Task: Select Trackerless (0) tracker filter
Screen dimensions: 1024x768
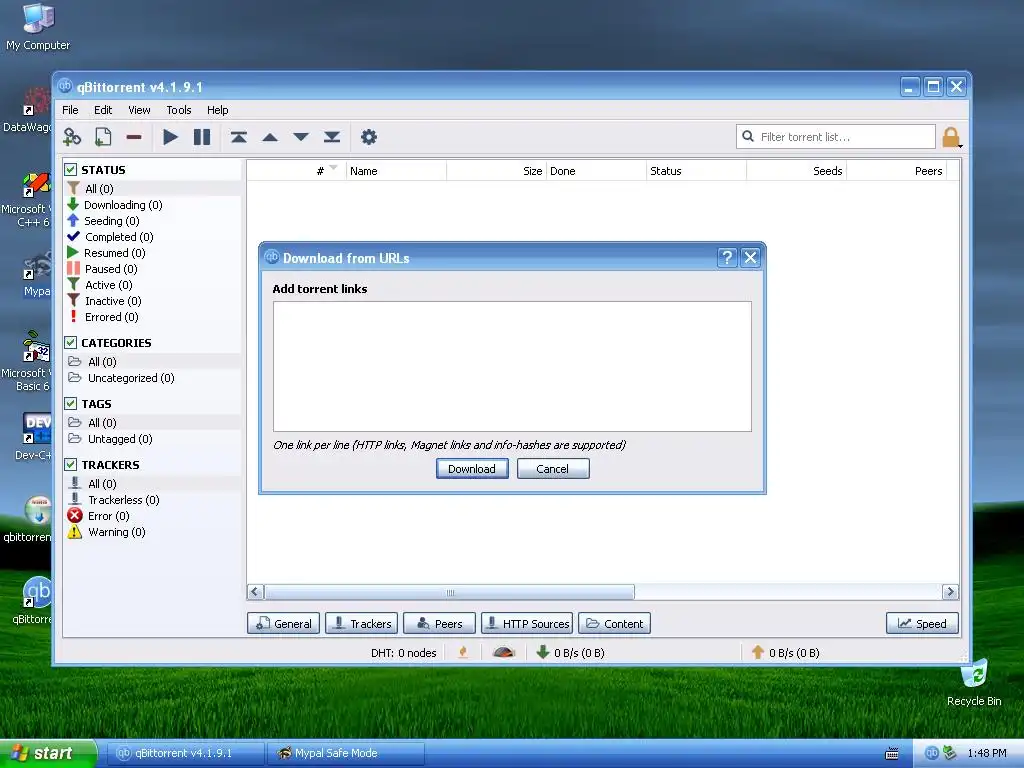Action: [x=123, y=500]
